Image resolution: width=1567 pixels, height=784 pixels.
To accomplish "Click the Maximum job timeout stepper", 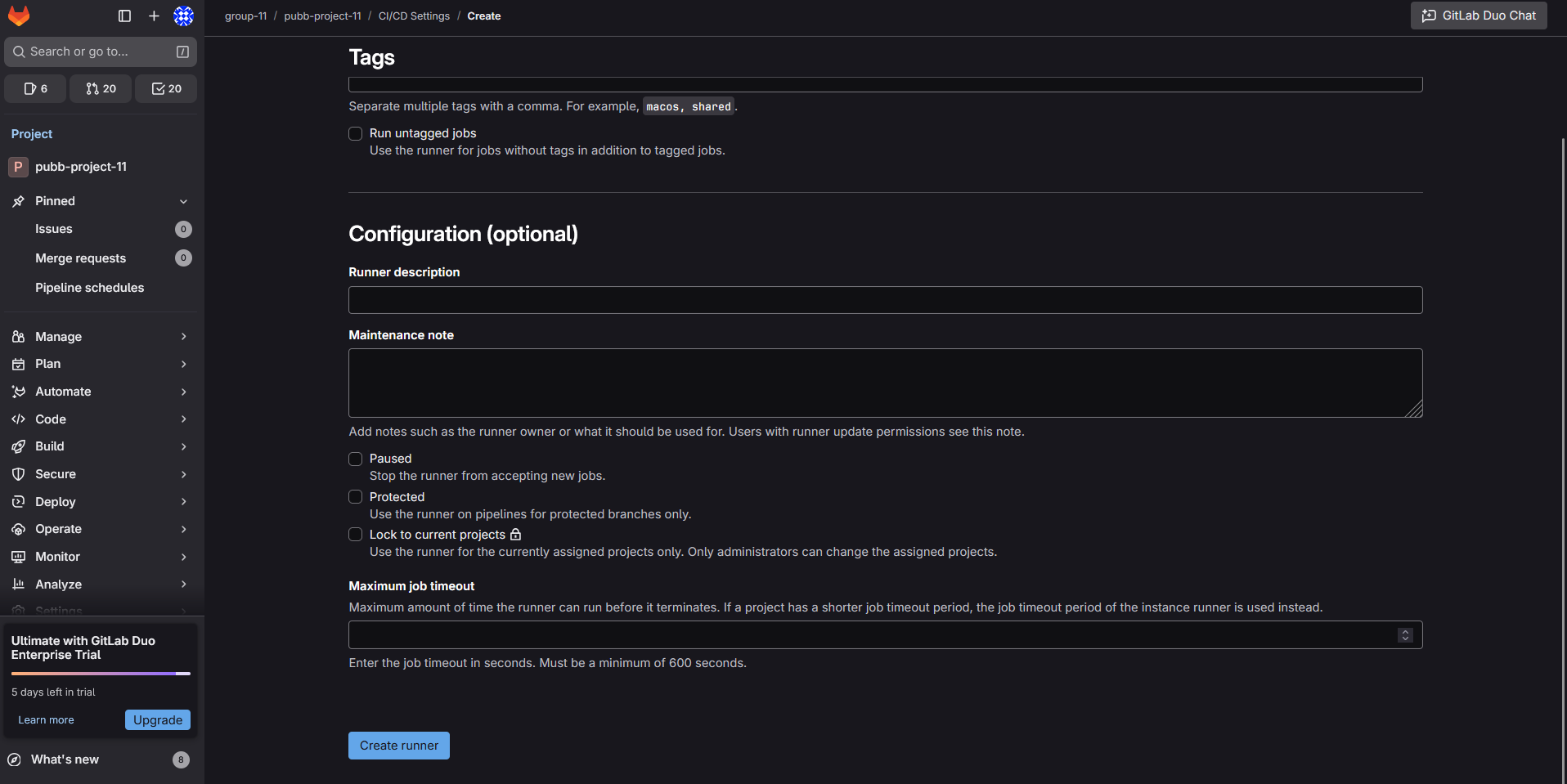I will click(x=1405, y=635).
